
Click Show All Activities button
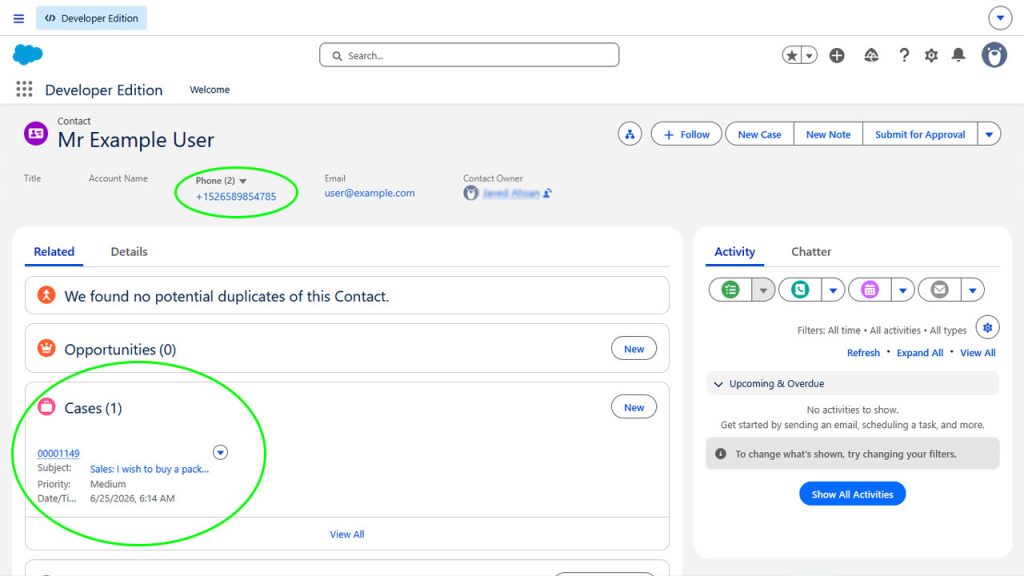tap(852, 494)
